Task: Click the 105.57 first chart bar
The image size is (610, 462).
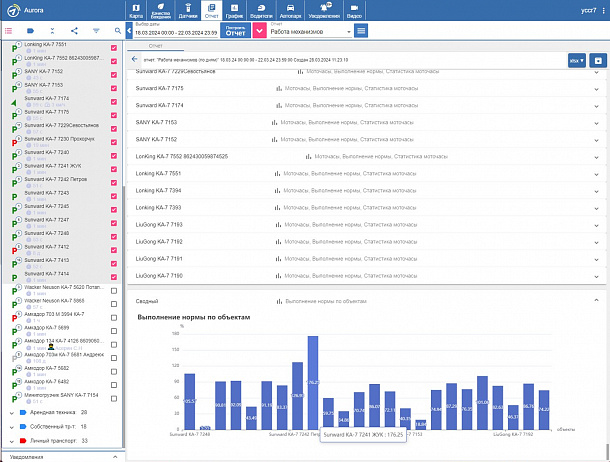Action: coord(189,402)
